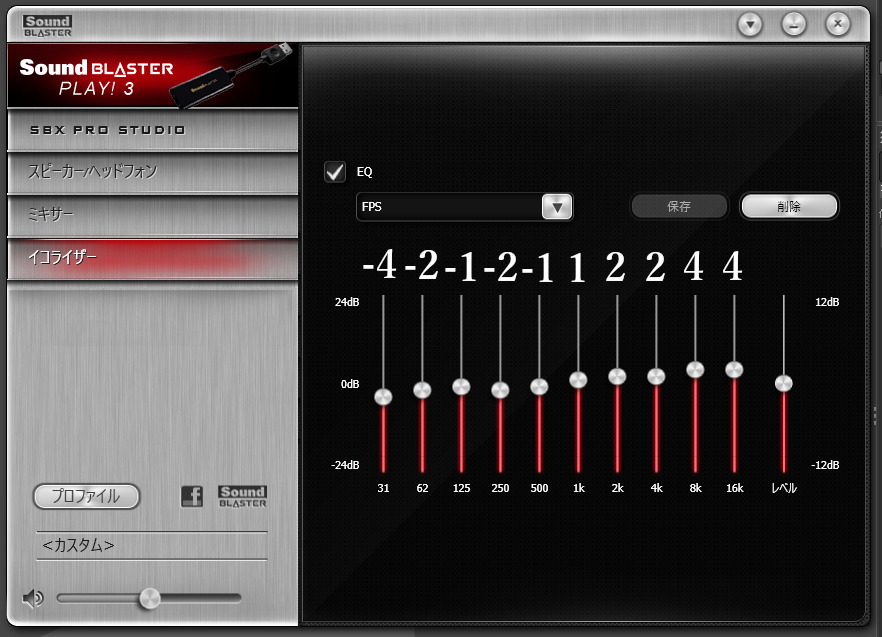Click the master volume slider knob

[x=150, y=599]
